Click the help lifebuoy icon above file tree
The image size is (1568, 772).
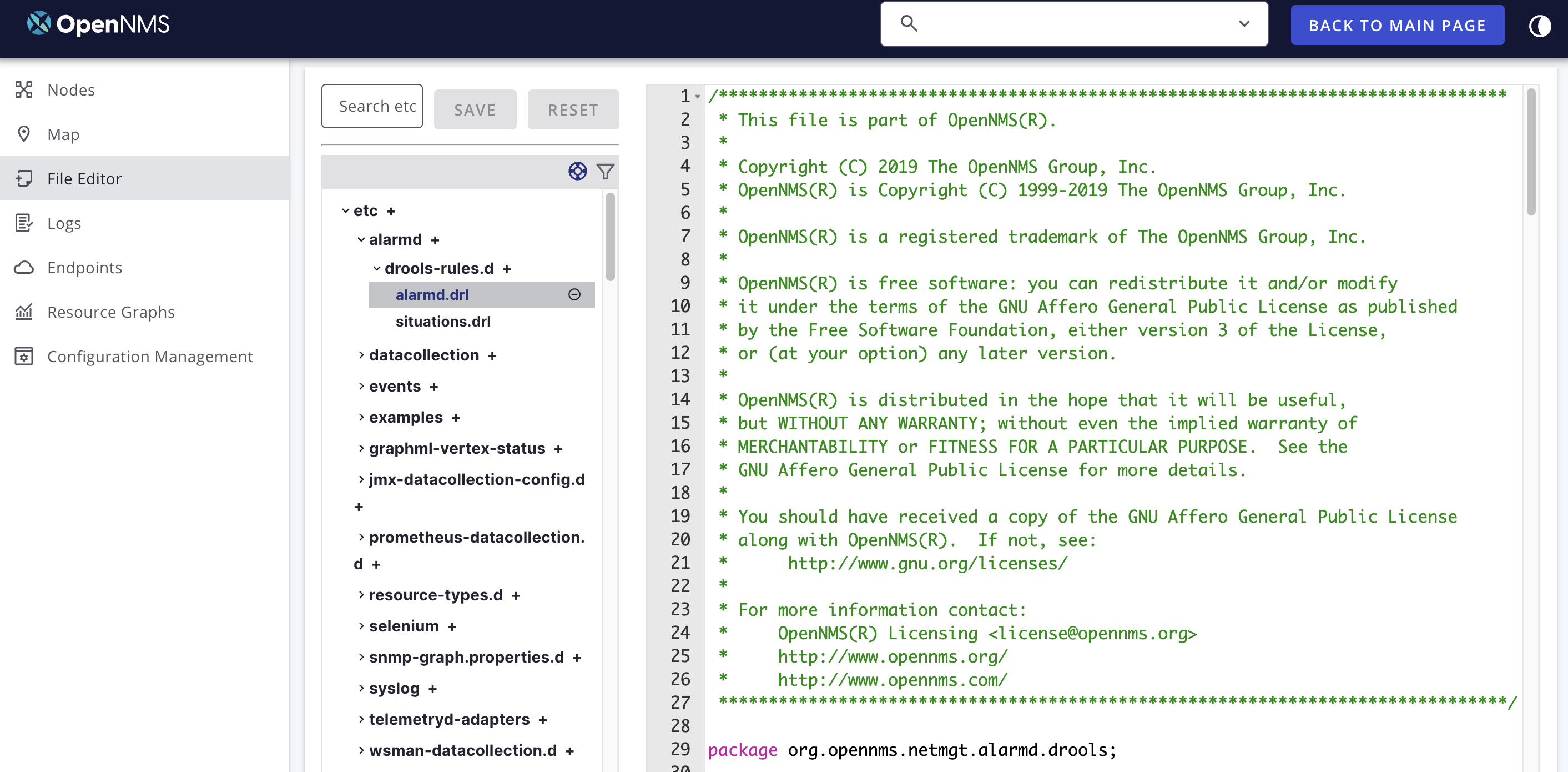click(577, 171)
